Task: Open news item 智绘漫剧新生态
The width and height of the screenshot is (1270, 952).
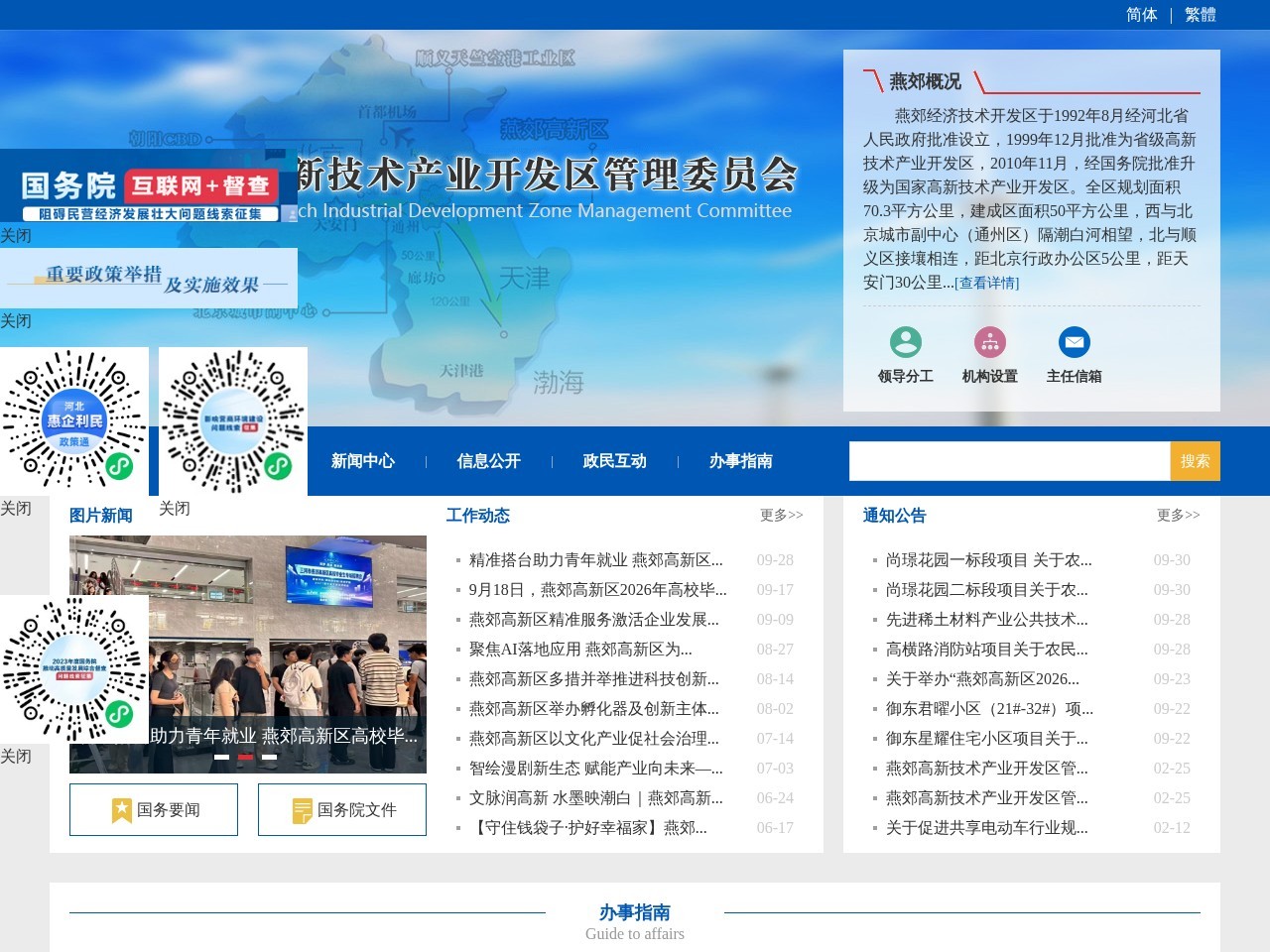Action: click(x=596, y=769)
